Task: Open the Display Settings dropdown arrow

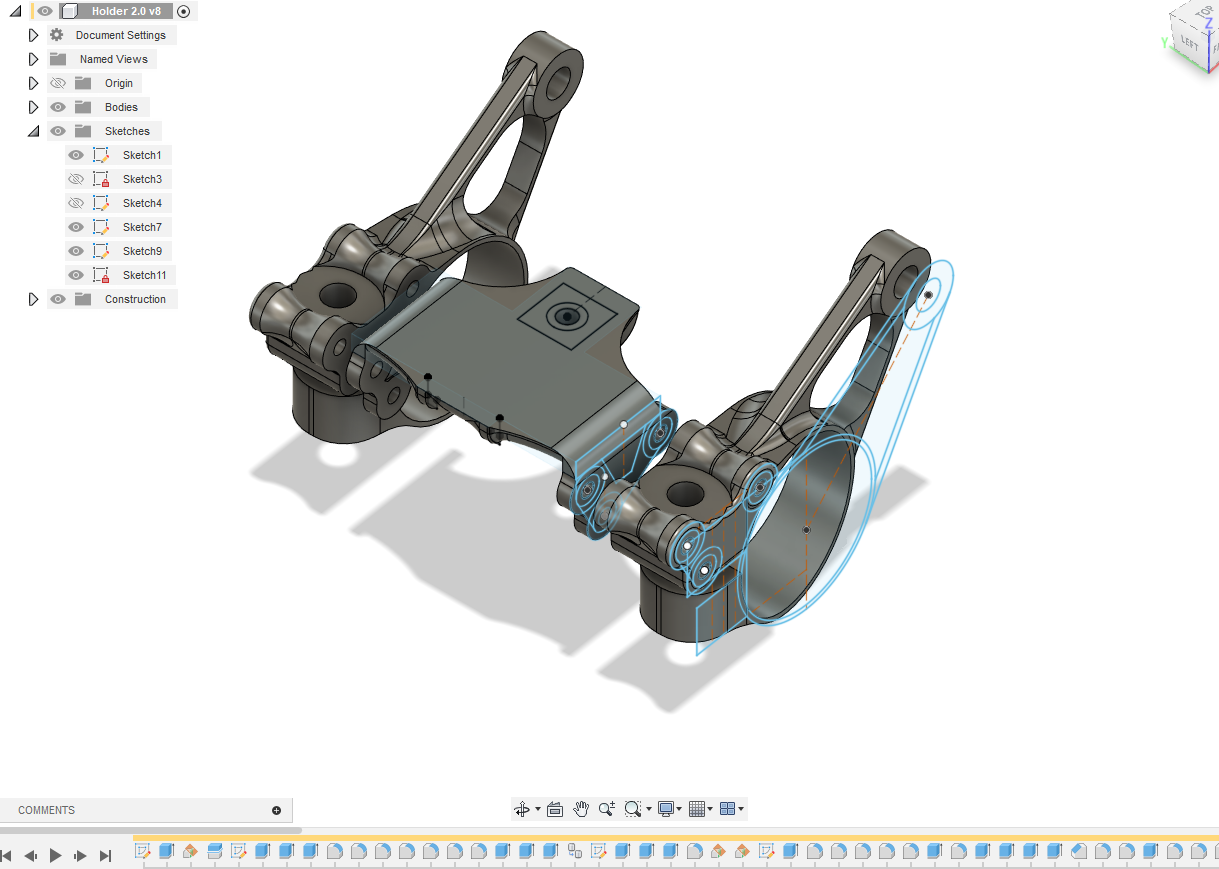Action: (x=680, y=809)
